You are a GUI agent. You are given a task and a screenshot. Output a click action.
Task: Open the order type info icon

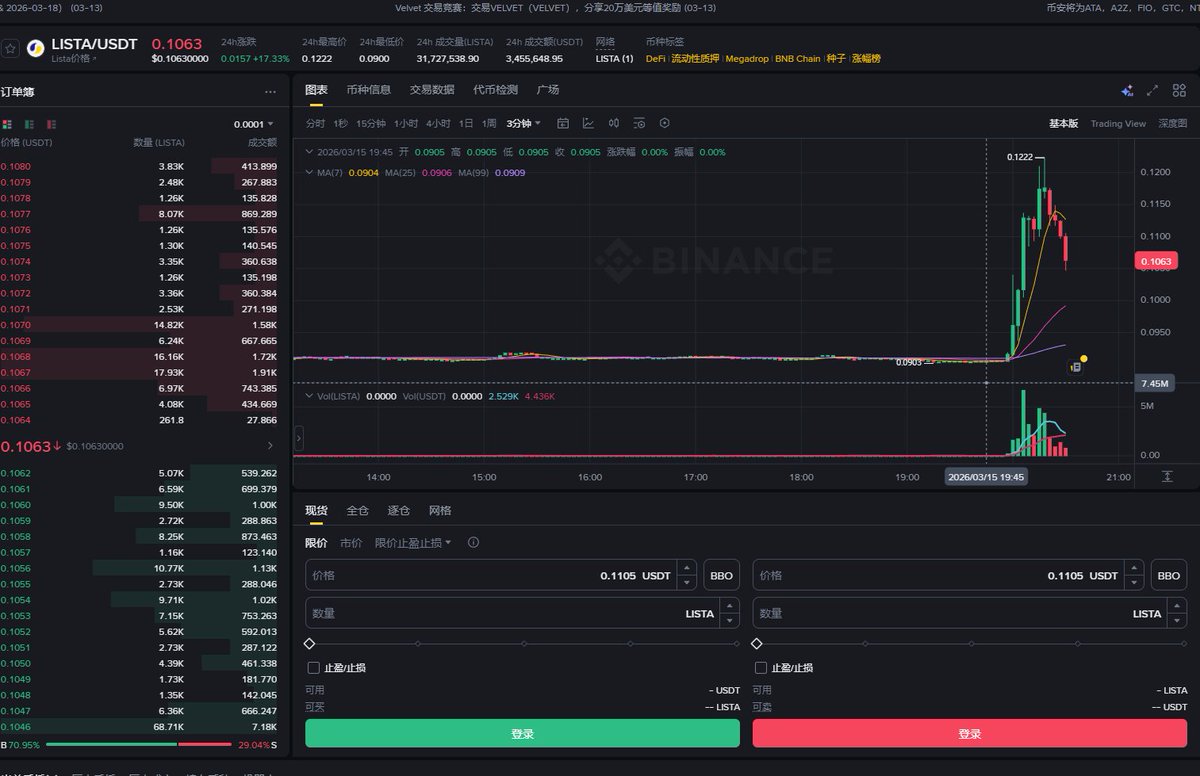point(473,542)
